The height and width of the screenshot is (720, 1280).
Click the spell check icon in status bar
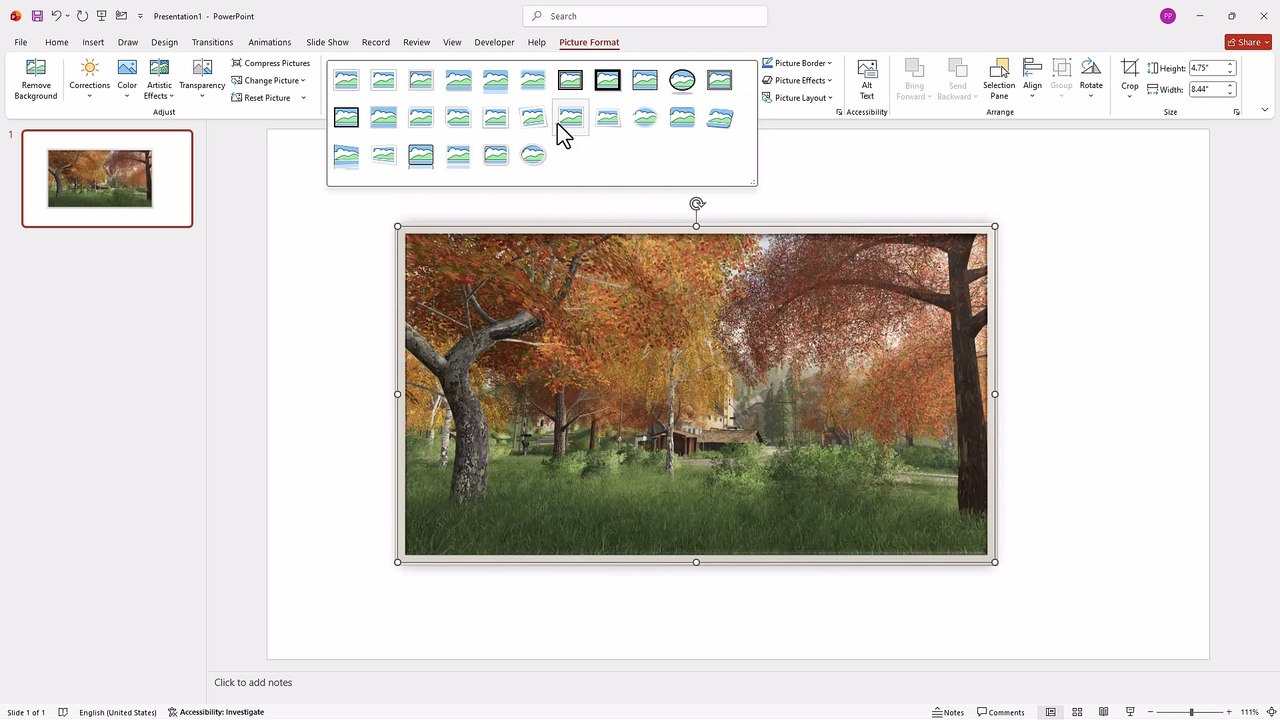[x=63, y=712]
